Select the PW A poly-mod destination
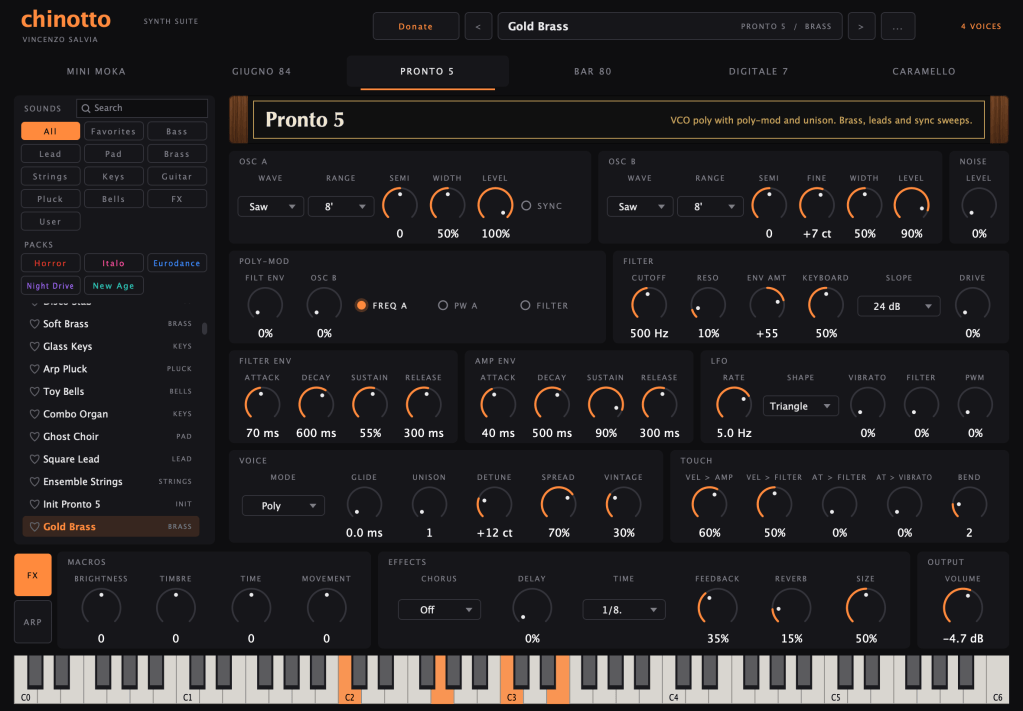The width and height of the screenshot is (1023, 711). tap(442, 305)
